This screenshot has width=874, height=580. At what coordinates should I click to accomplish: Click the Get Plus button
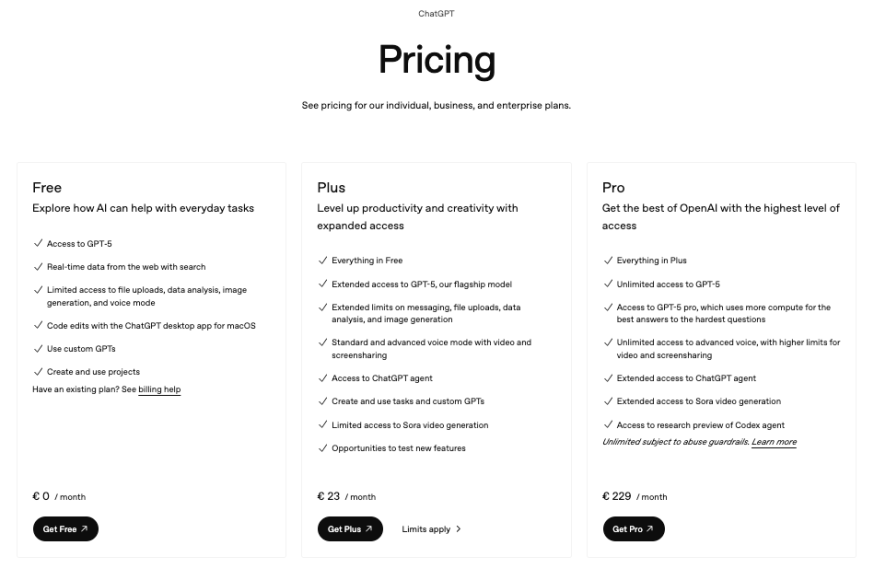[x=350, y=529]
